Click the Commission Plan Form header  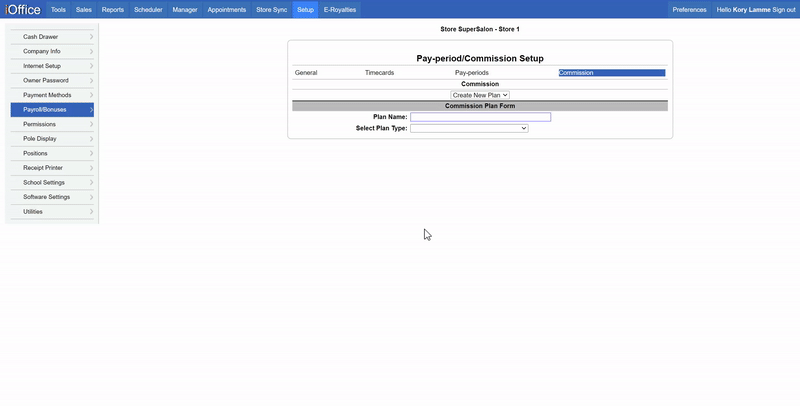pos(480,106)
